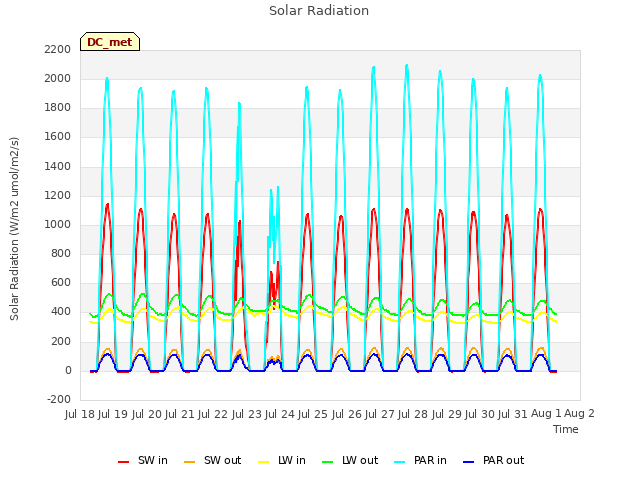Click the Jul 20 x-axis tick label
Image resolution: width=640 pixels, height=480 pixels.
pos(147,414)
